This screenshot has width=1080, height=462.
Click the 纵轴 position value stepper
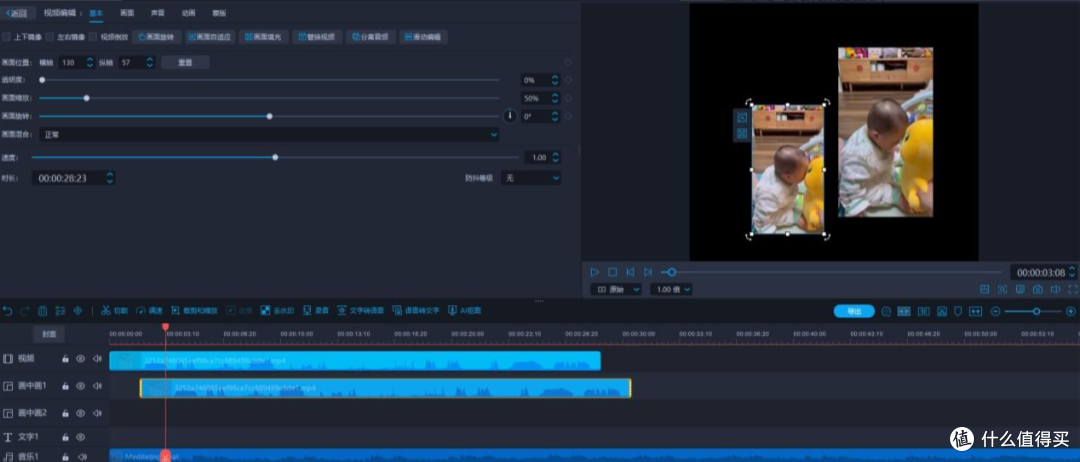coord(149,62)
